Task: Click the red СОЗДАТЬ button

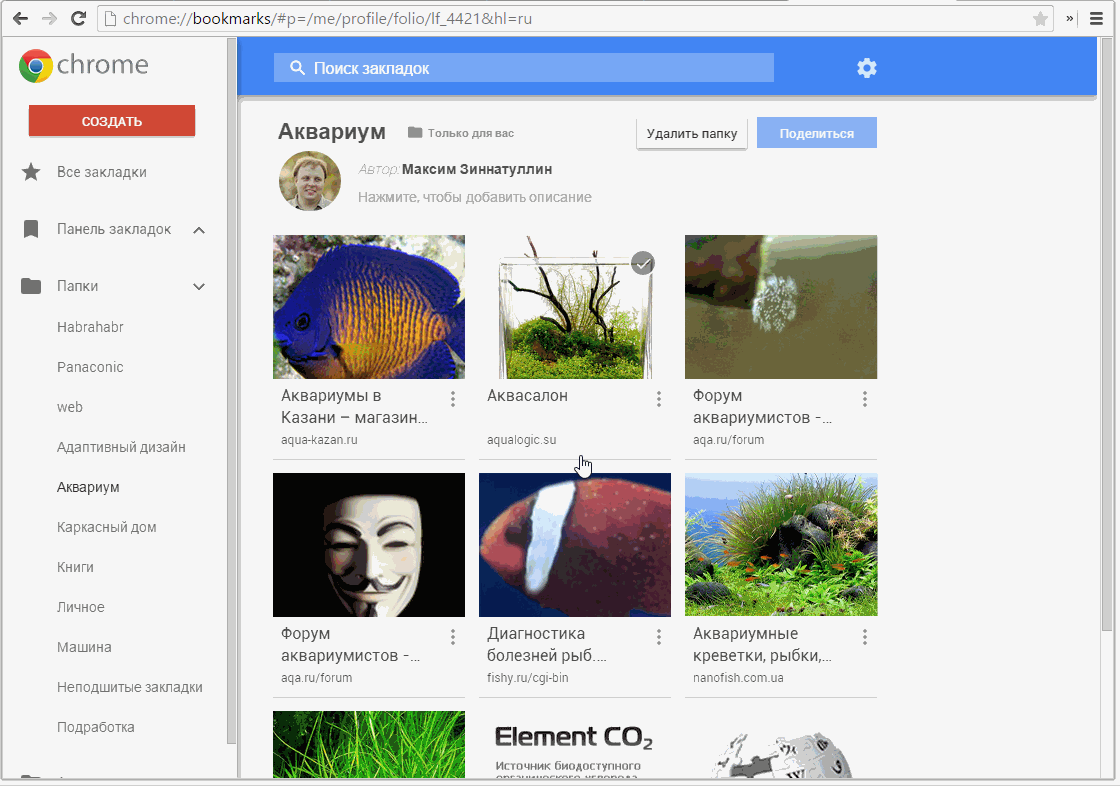Action: (111, 121)
